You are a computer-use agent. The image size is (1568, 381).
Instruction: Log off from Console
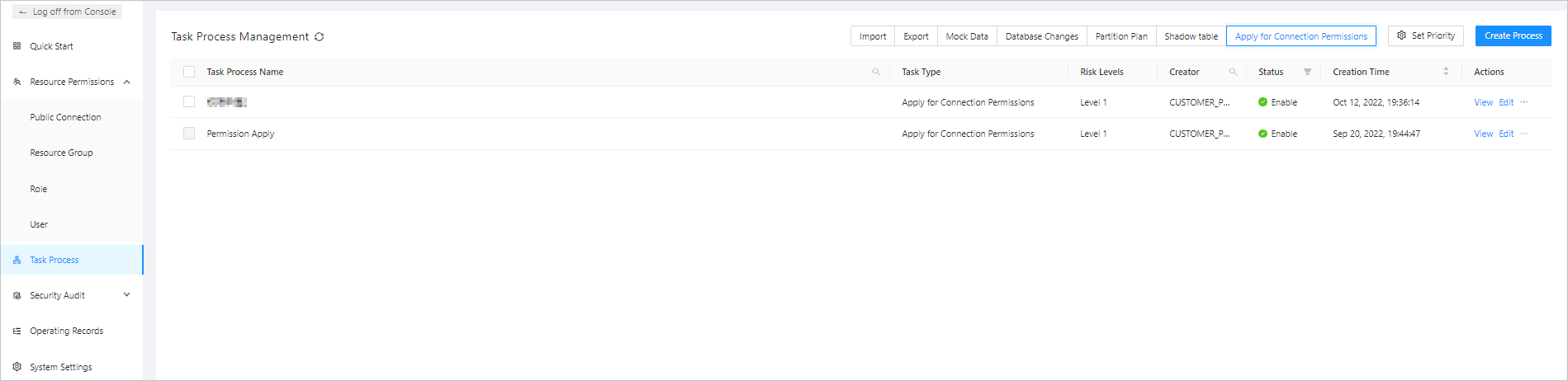[68, 12]
